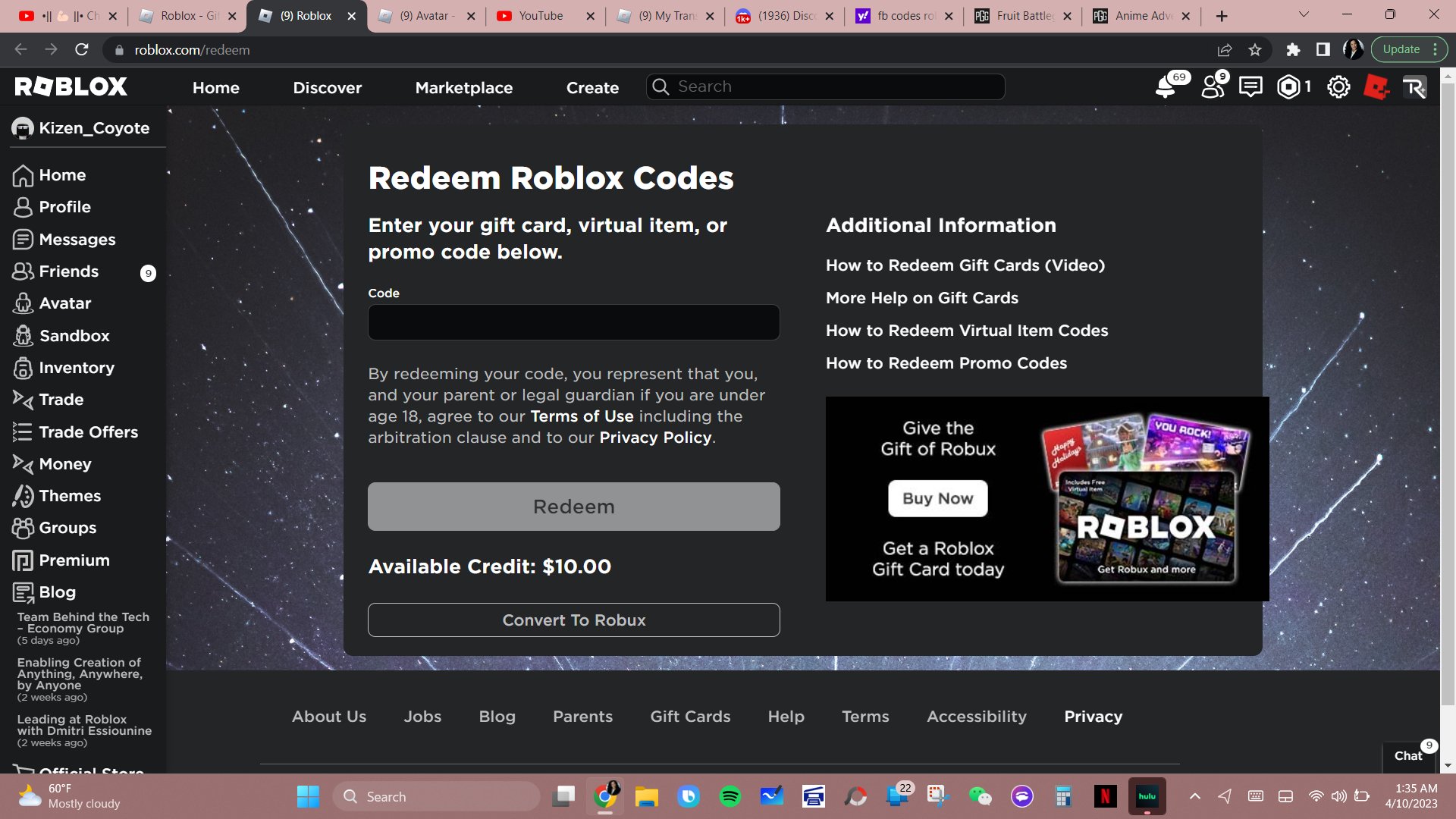The image size is (1456, 819).
Task: Click the Terms of Use link
Action: pyautogui.click(x=582, y=416)
